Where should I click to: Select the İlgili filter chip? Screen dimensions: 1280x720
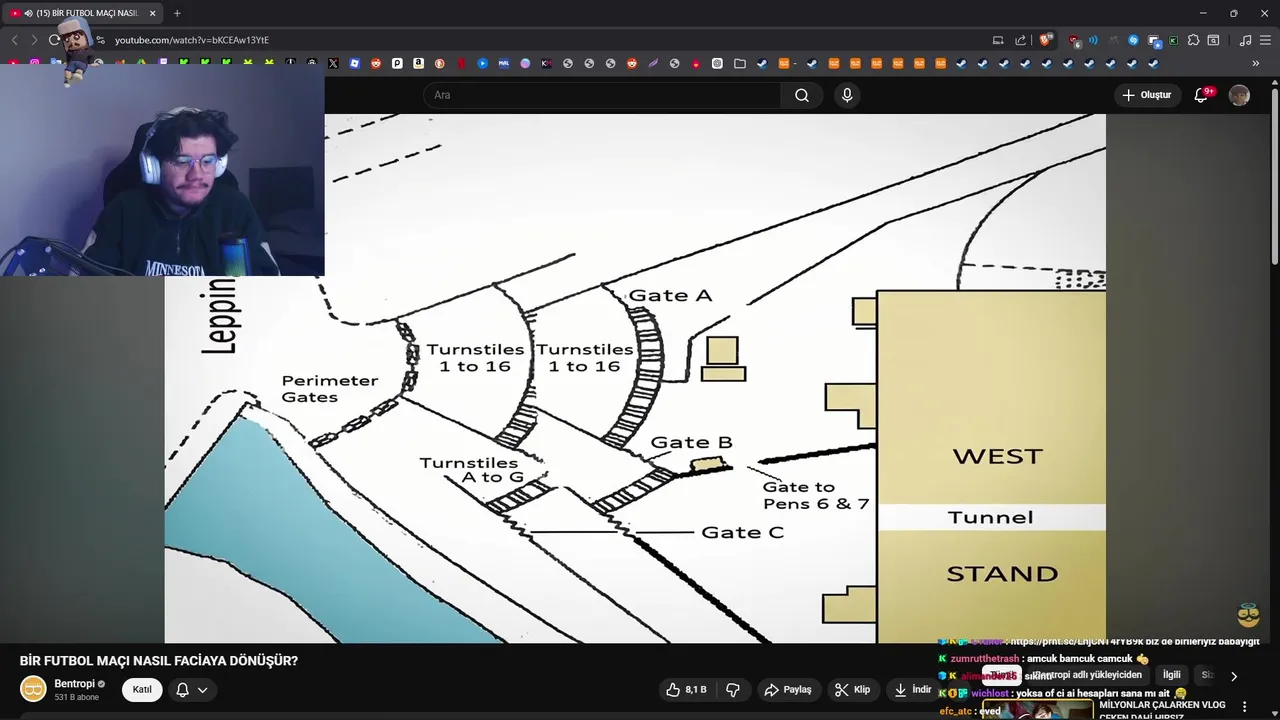click(x=1171, y=675)
